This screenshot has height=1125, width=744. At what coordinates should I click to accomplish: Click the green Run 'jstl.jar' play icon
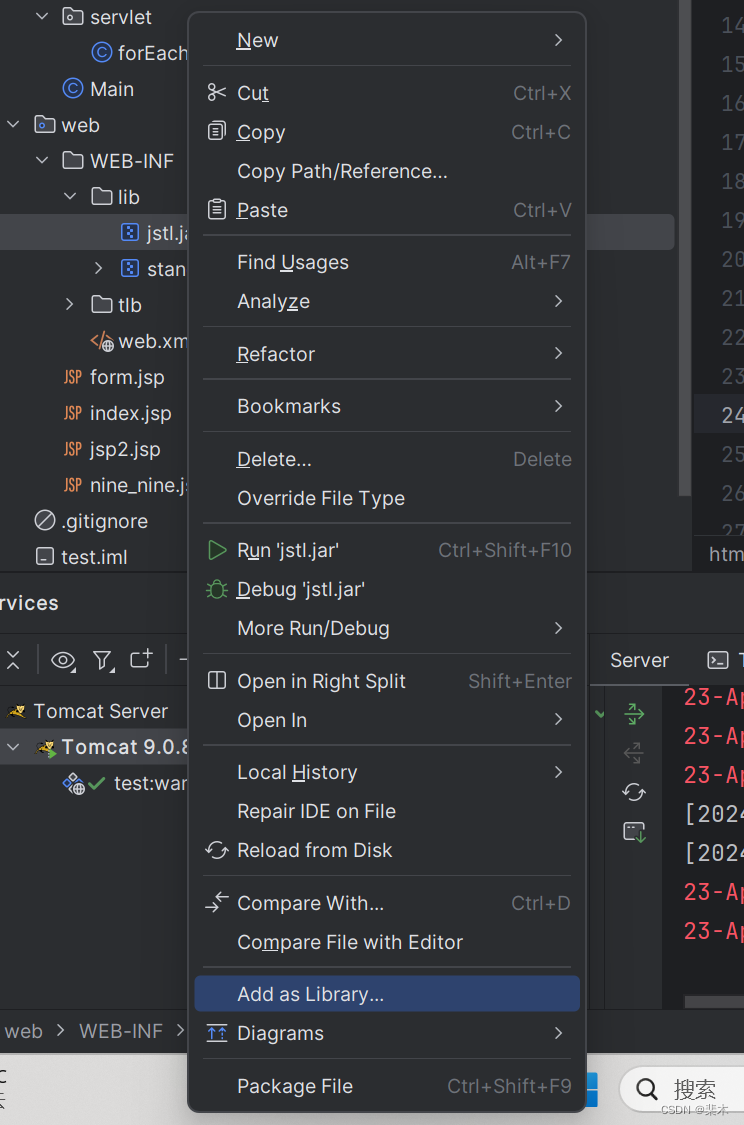(217, 550)
